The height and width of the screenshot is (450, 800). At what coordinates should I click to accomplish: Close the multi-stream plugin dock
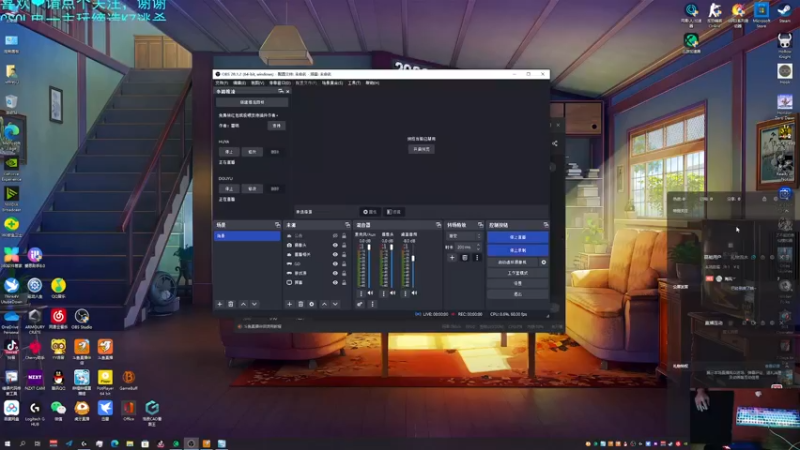288,91
